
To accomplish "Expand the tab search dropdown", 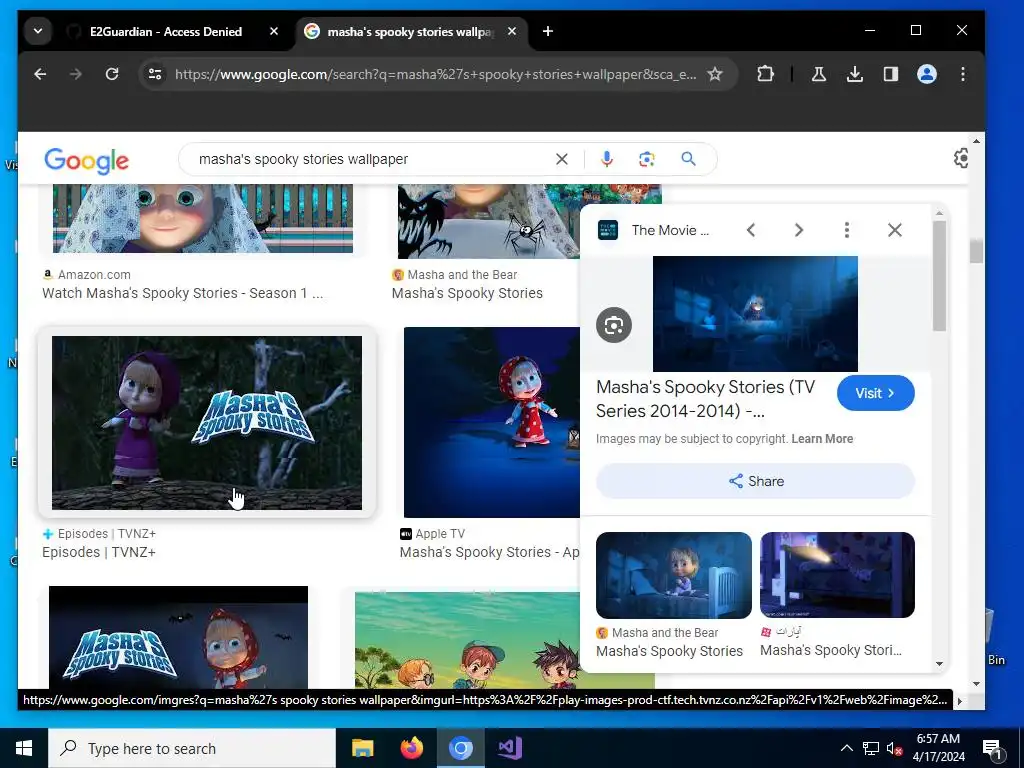I will pos(38,31).
